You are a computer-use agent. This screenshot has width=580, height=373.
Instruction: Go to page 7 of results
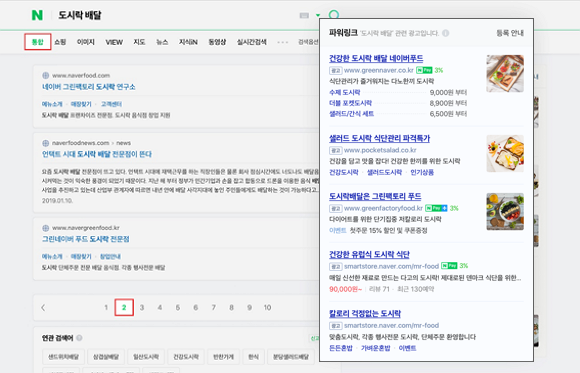(213, 308)
